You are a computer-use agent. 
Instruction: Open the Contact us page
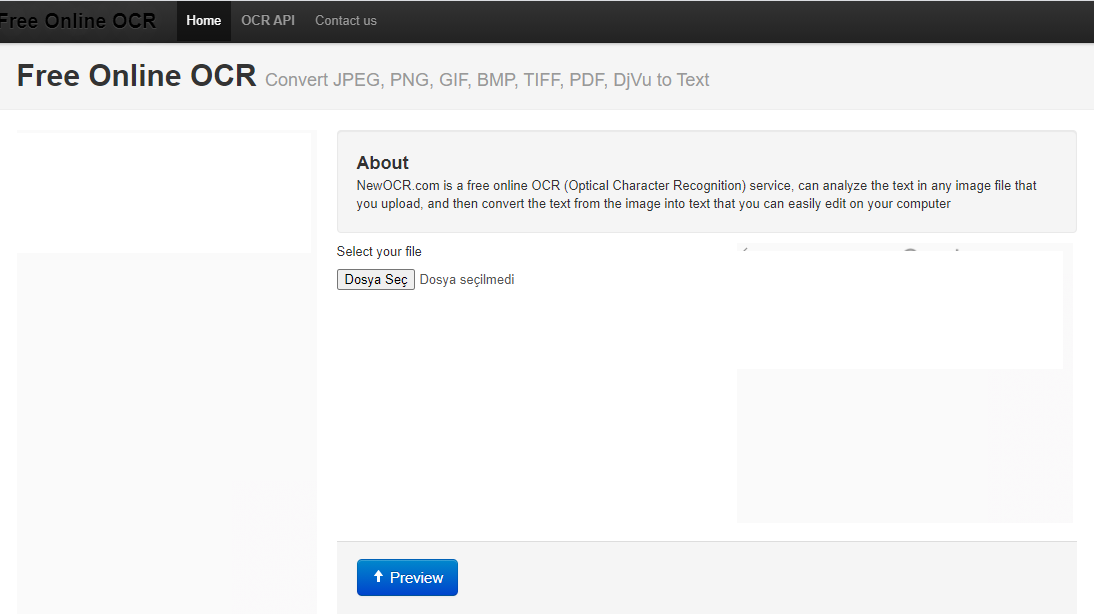coord(345,21)
